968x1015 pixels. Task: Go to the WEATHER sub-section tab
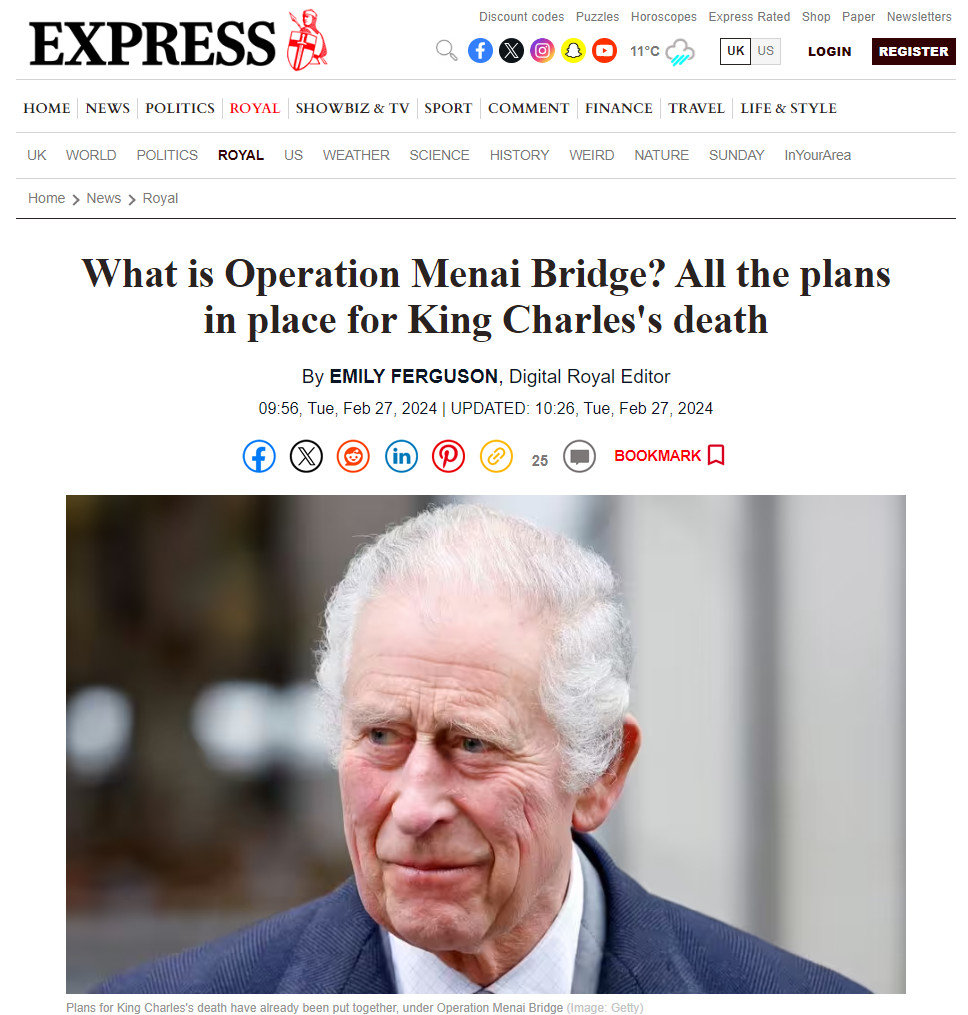(x=356, y=155)
